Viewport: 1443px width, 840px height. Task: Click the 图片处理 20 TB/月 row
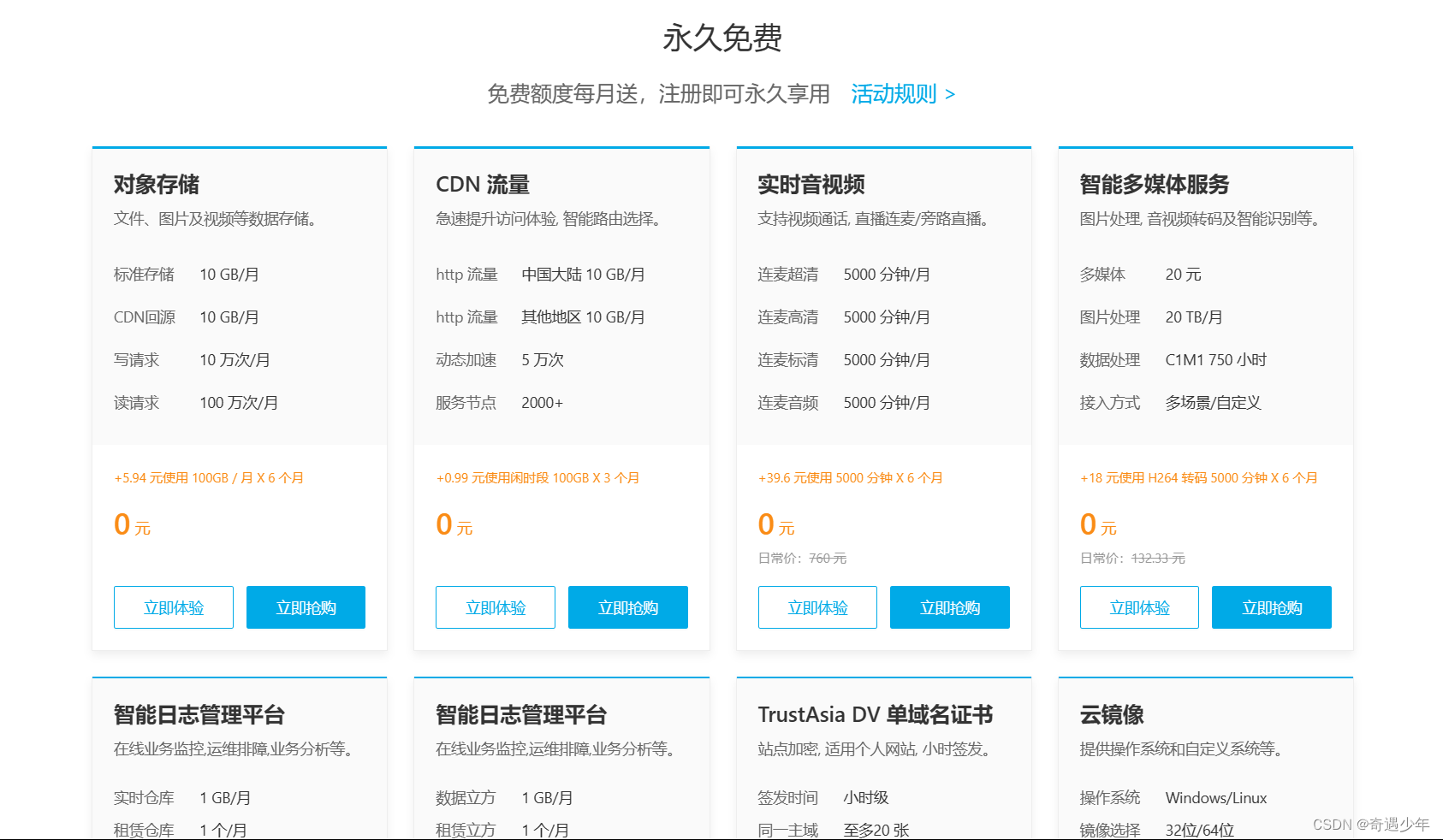coord(1151,317)
